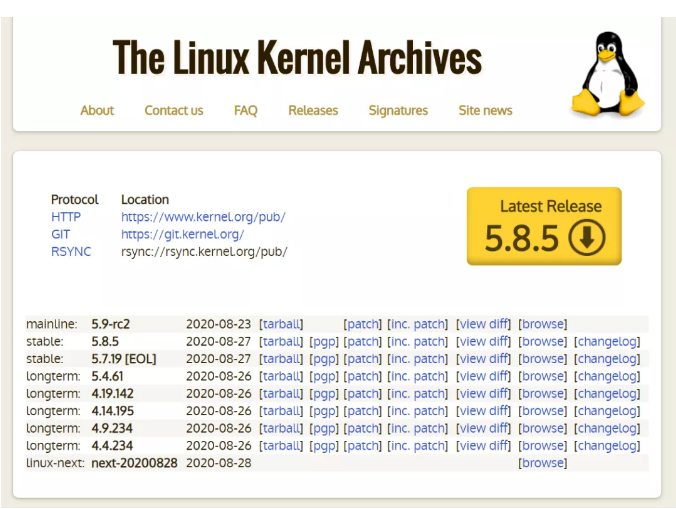The height and width of the screenshot is (509, 676).
Task: Click the Tux penguin logo
Action: pos(607,74)
